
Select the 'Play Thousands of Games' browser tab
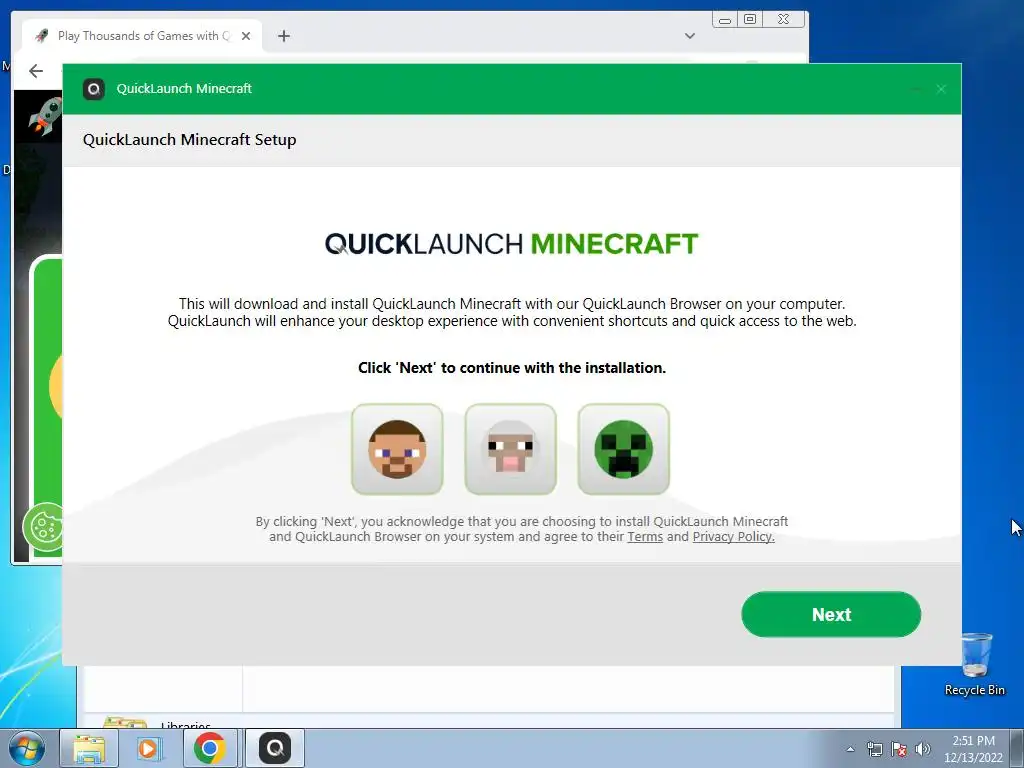pos(142,36)
